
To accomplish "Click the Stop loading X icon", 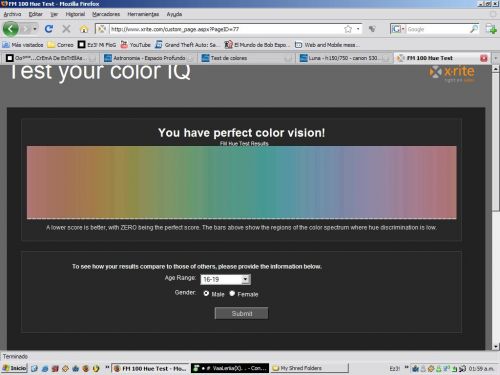I will coord(66,29).
